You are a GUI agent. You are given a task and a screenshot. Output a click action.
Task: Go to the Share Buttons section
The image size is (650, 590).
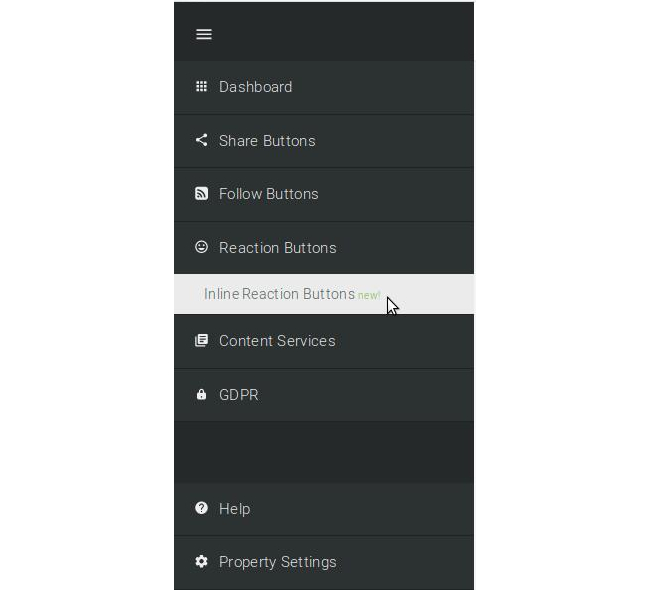pyautogui.click(x=324, y=141)
